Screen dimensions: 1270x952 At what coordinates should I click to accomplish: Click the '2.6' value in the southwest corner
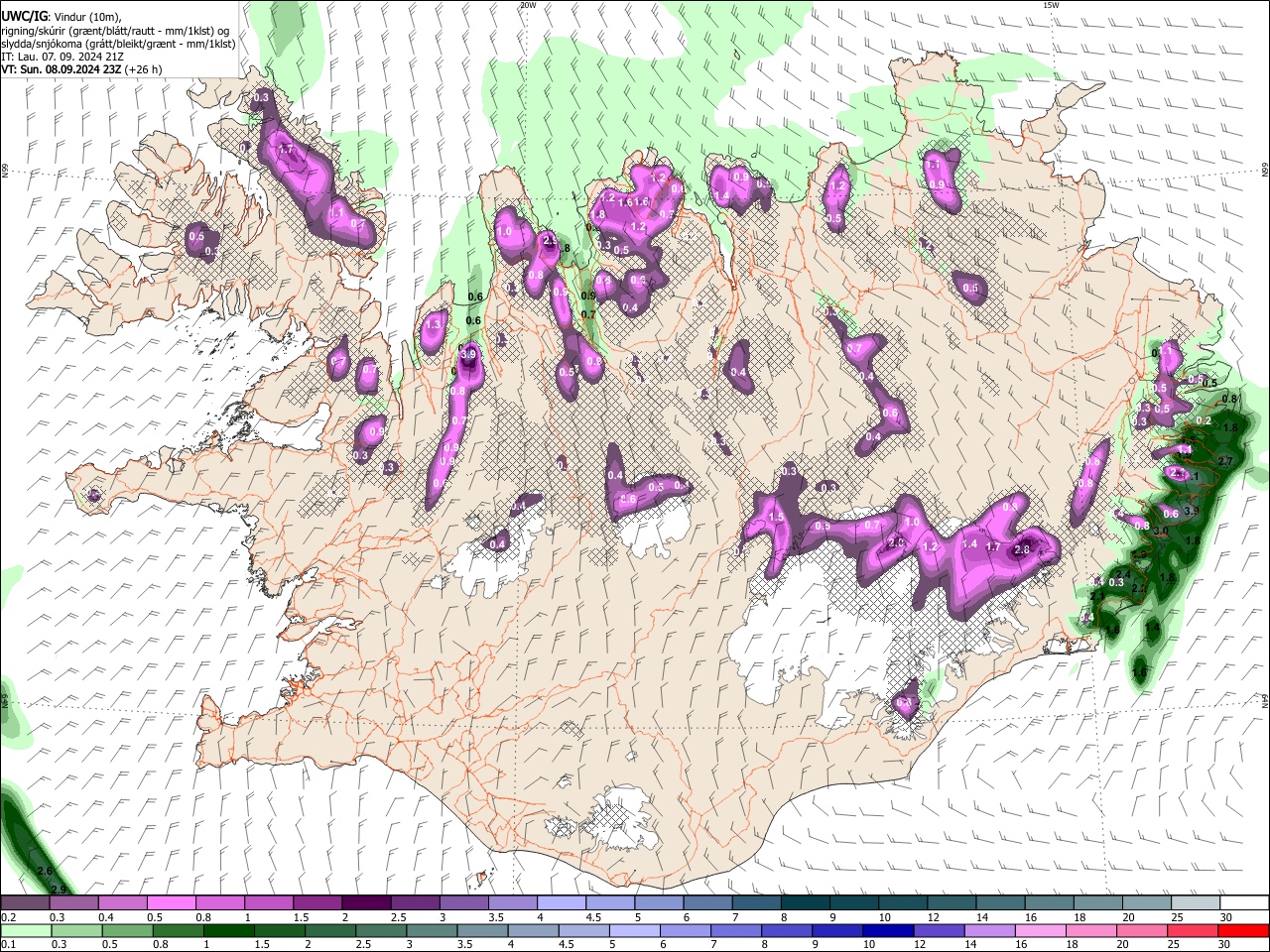44,871
